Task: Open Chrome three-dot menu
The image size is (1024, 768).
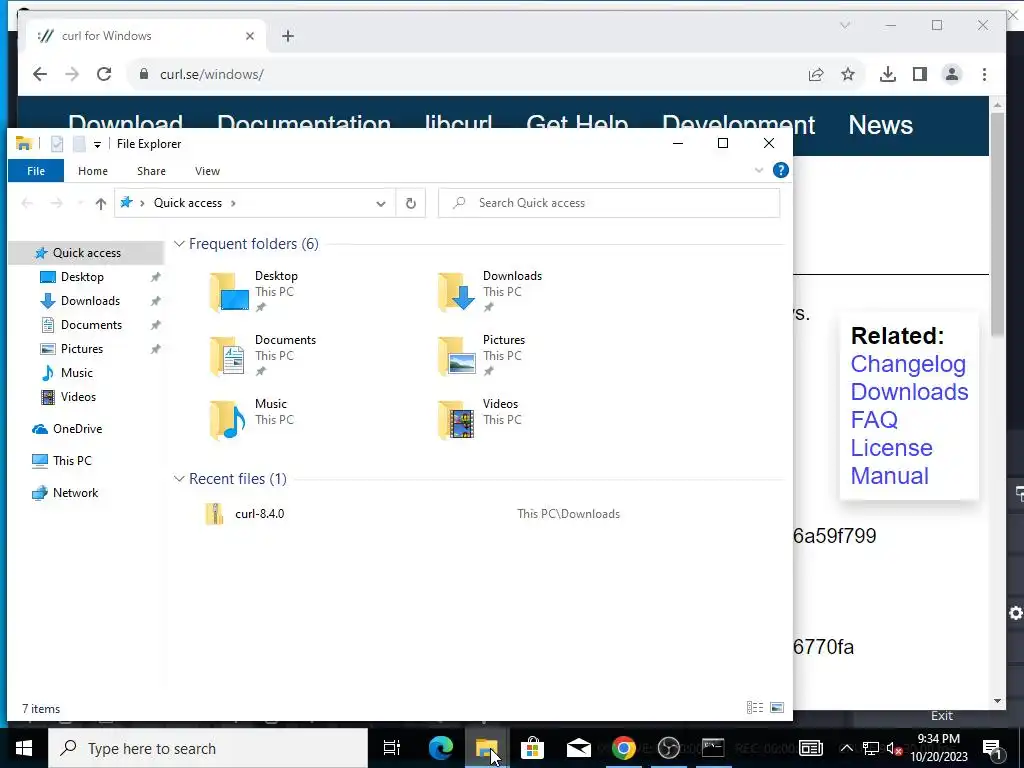Action: tap(984, 74)
